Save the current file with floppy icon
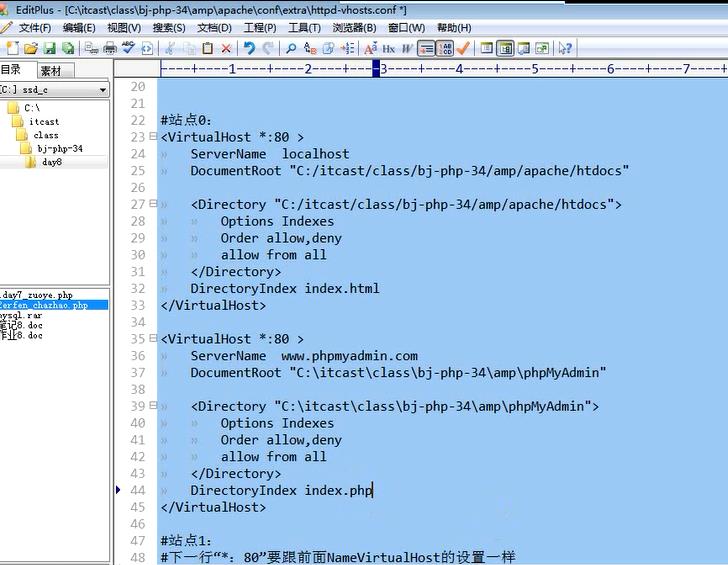 tap(49, 48)
